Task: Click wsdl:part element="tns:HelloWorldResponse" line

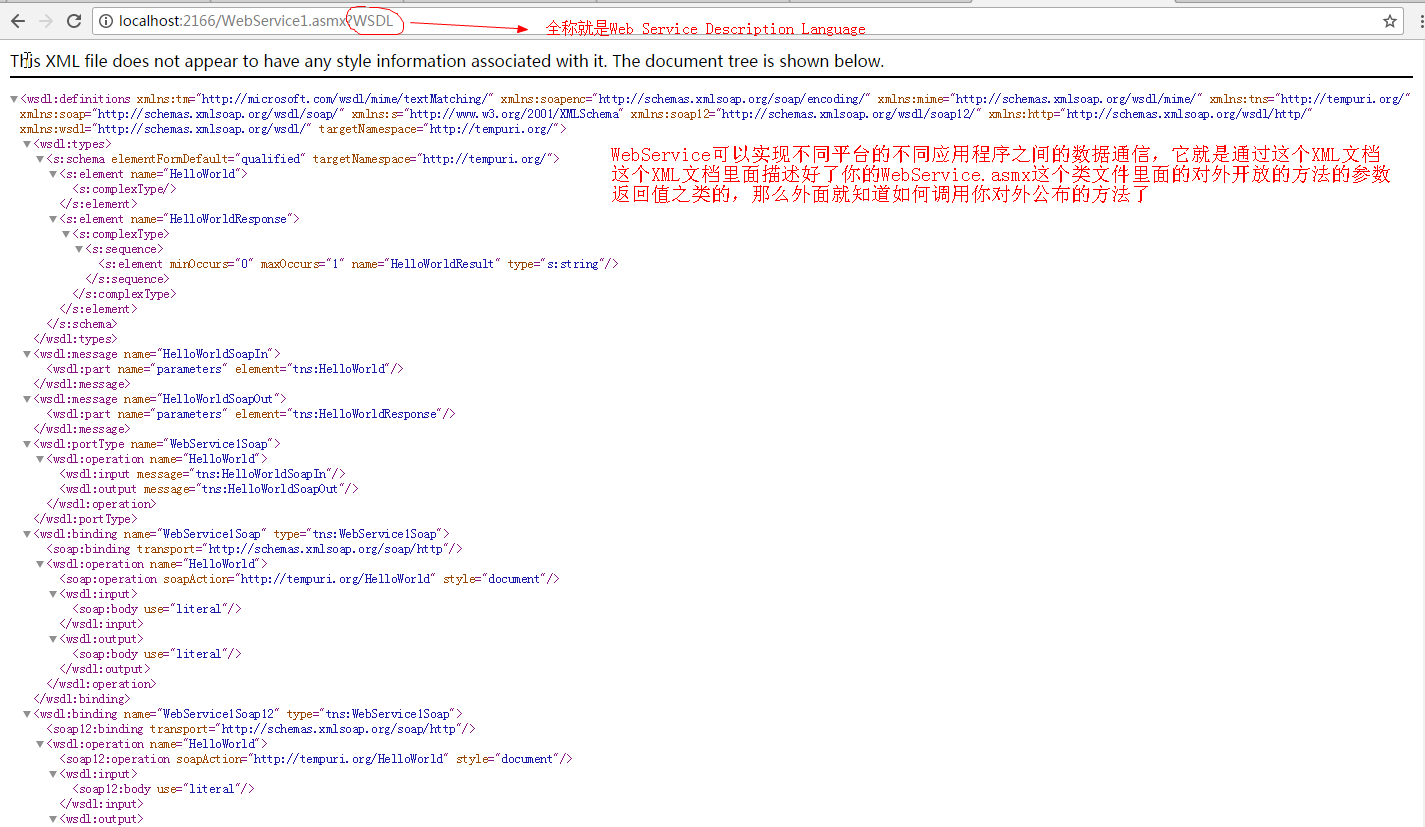Action: tap(251, 414)
